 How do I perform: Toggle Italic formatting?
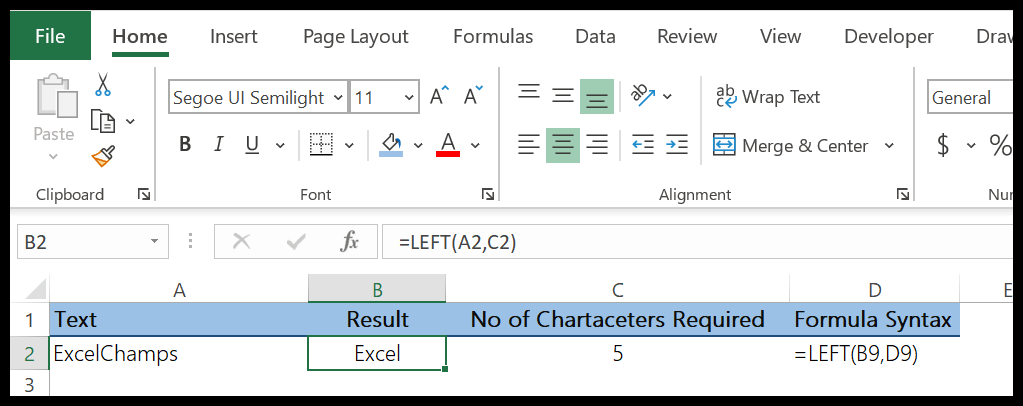pos(219,144)
